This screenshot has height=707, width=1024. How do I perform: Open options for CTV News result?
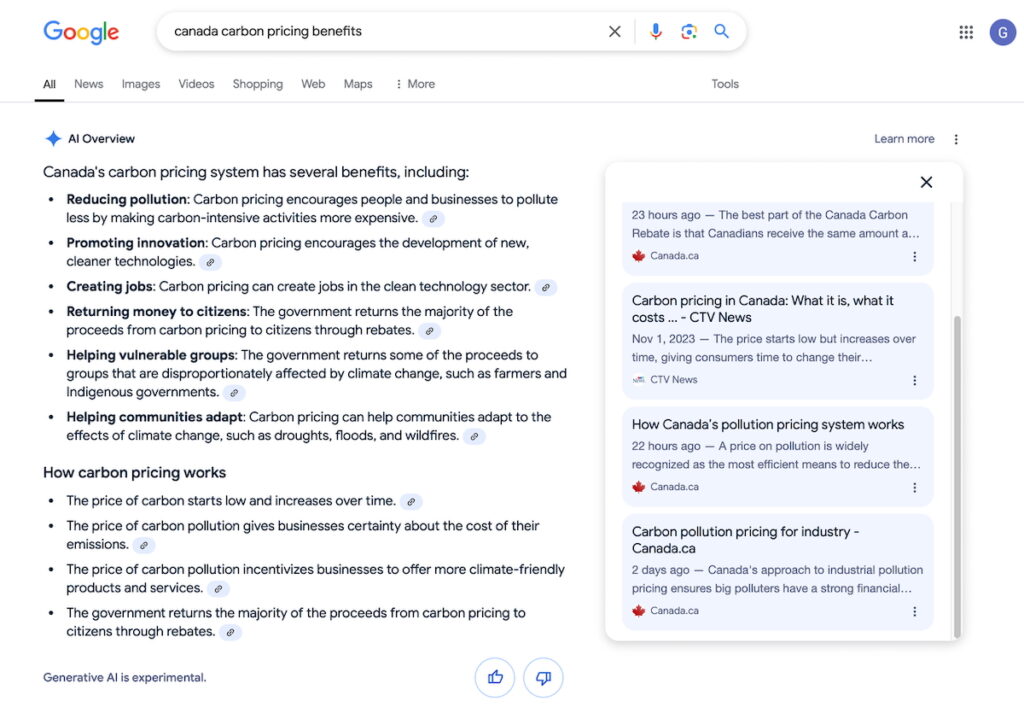coord(914,380)
